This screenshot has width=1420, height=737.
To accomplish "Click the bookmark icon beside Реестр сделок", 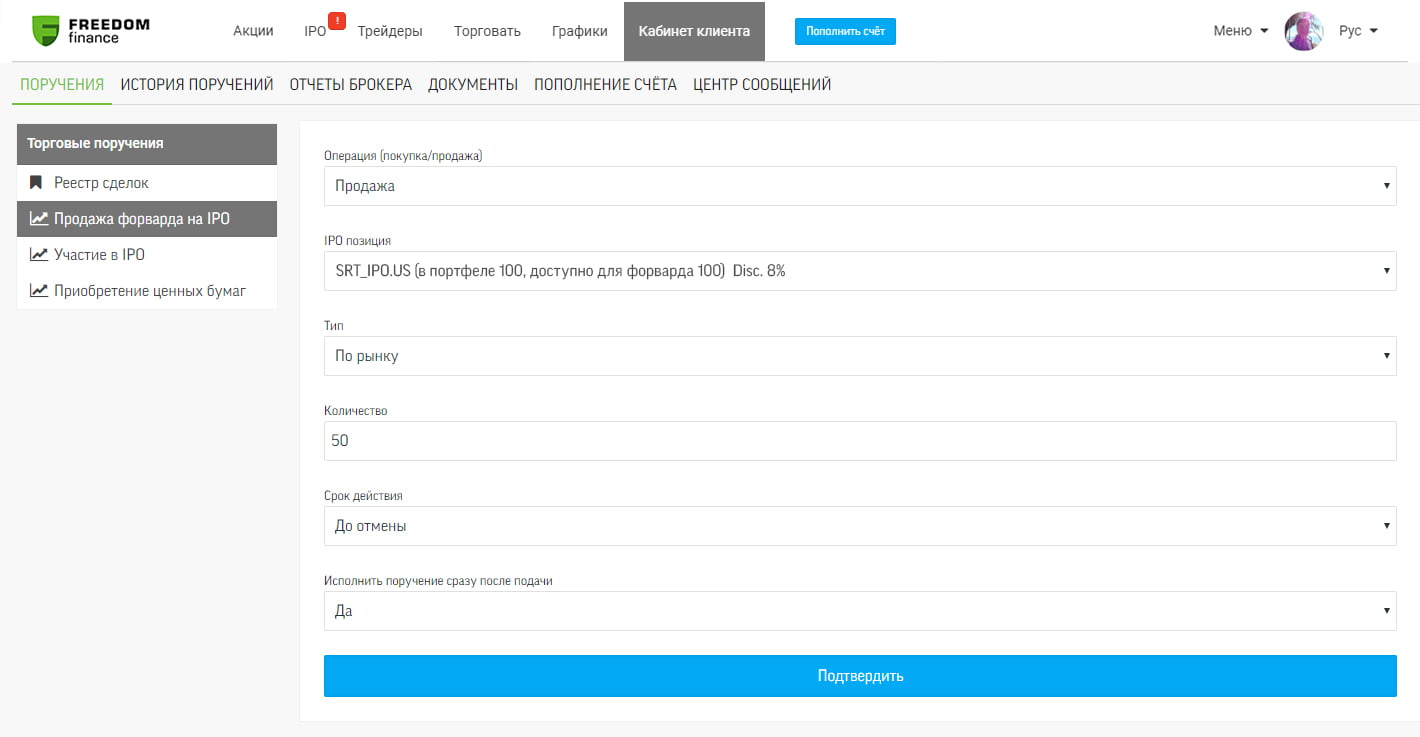I will tap(36, 183).
